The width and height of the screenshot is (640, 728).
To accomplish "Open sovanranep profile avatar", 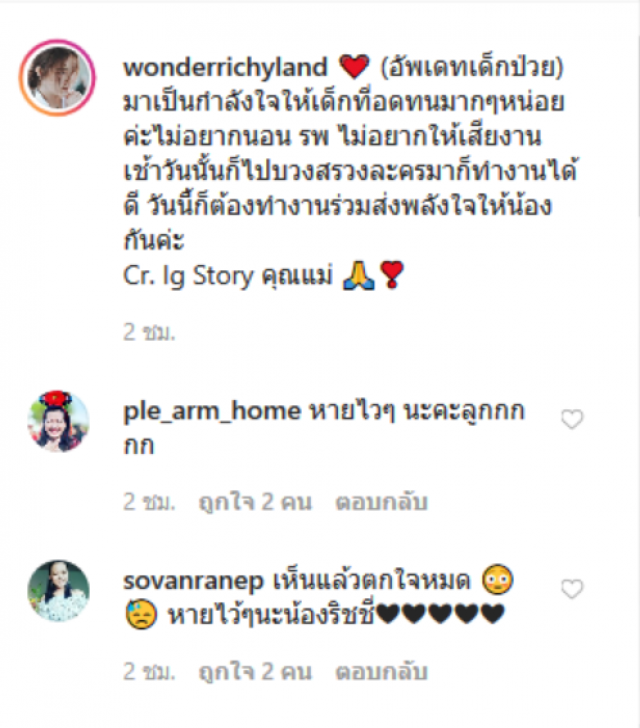I will coord(58,591).
